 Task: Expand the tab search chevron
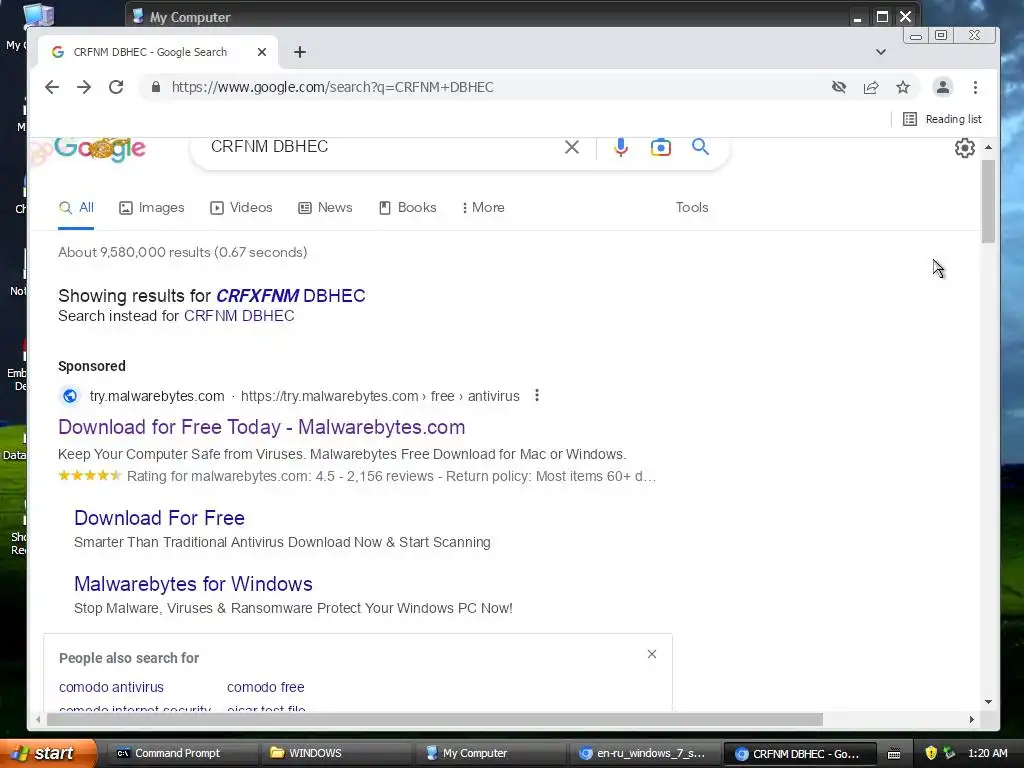click(x=880, y=52)
